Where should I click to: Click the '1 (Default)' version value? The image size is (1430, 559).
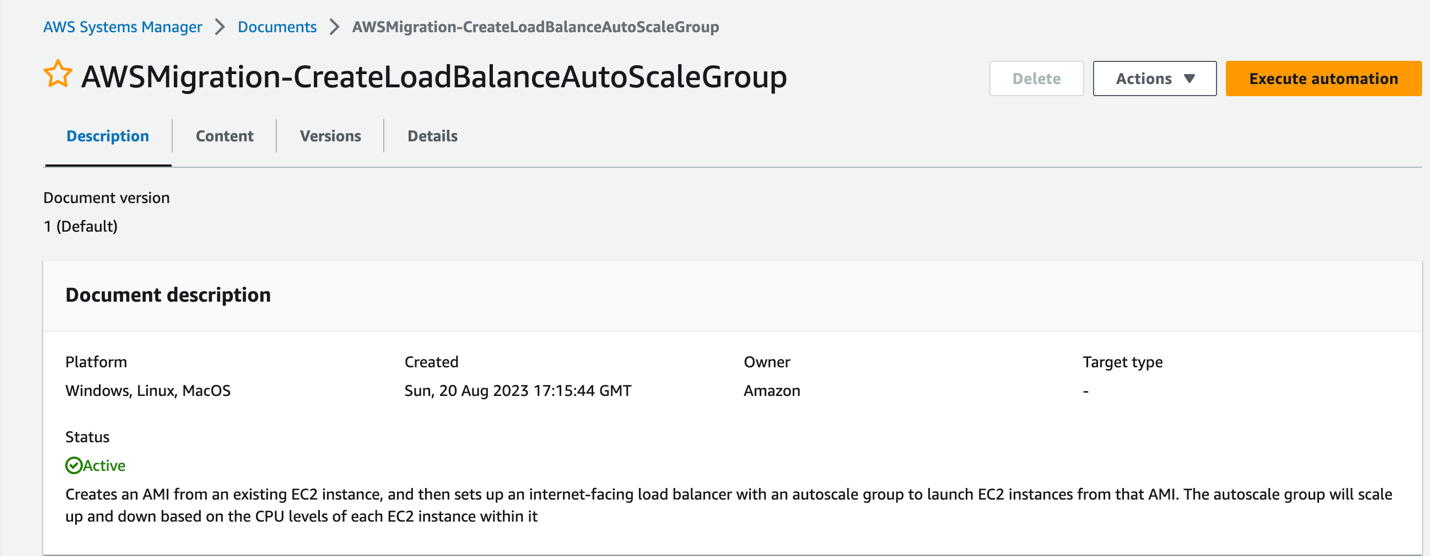(80, 227)
